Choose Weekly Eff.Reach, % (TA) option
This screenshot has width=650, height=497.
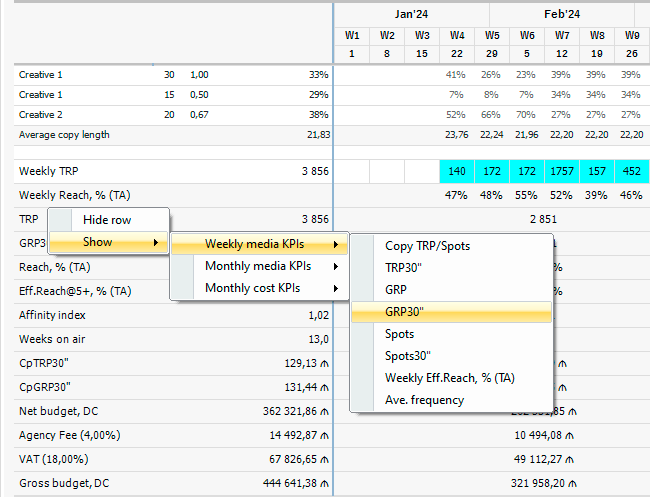[x=451, y=378]
